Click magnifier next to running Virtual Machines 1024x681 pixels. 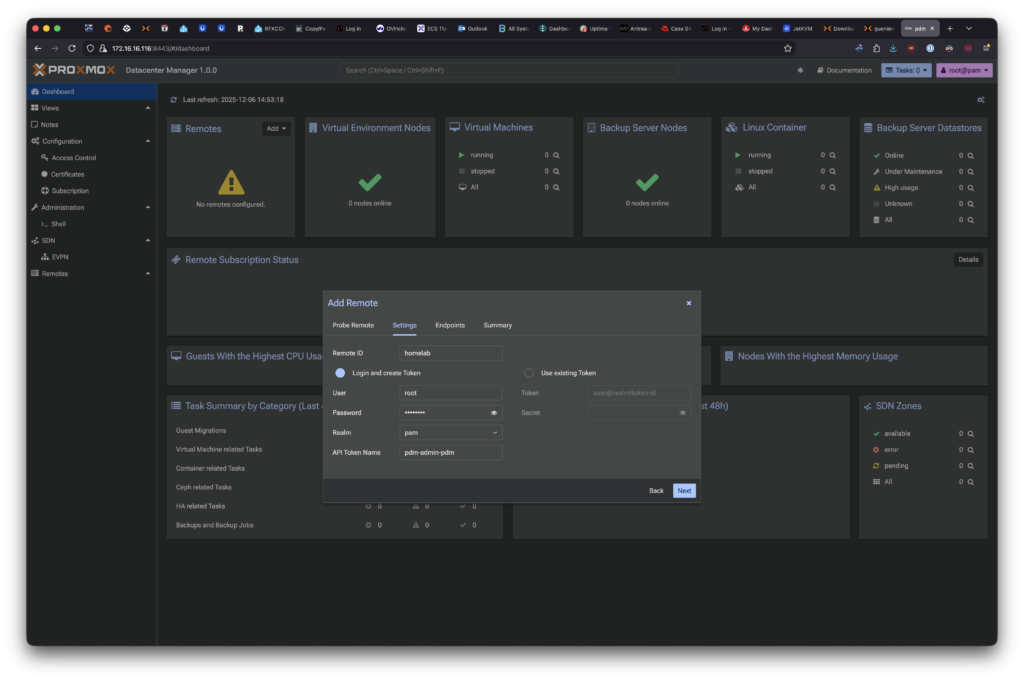point(556,155)
